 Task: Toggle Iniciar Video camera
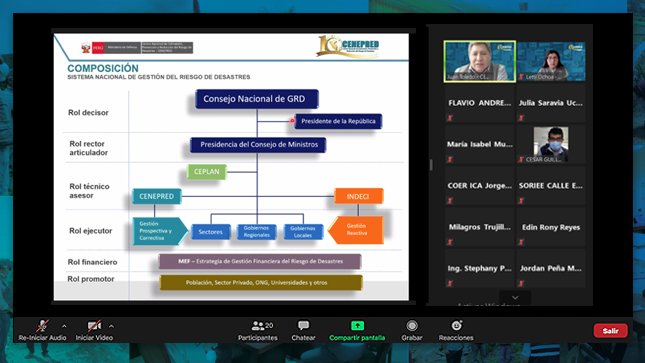point(94,326)
